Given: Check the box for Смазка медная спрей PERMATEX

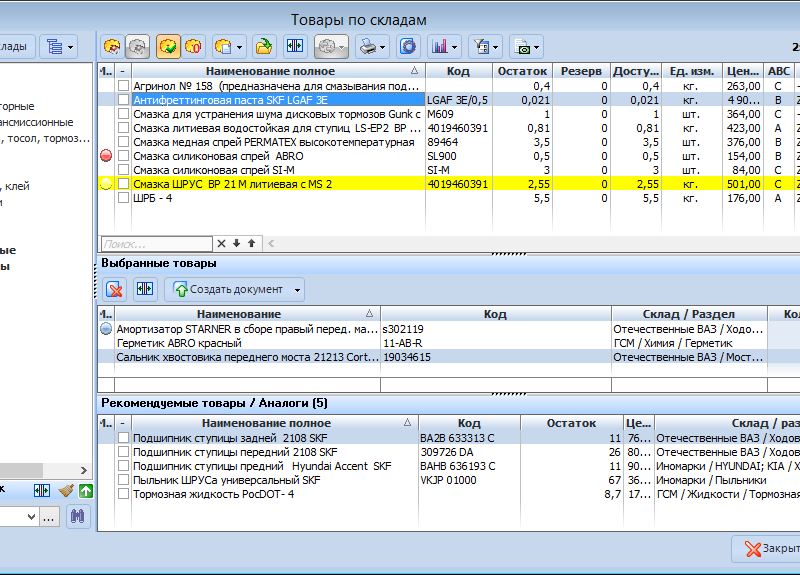Looking at the screenshot, I should click(x=123, y=141).
